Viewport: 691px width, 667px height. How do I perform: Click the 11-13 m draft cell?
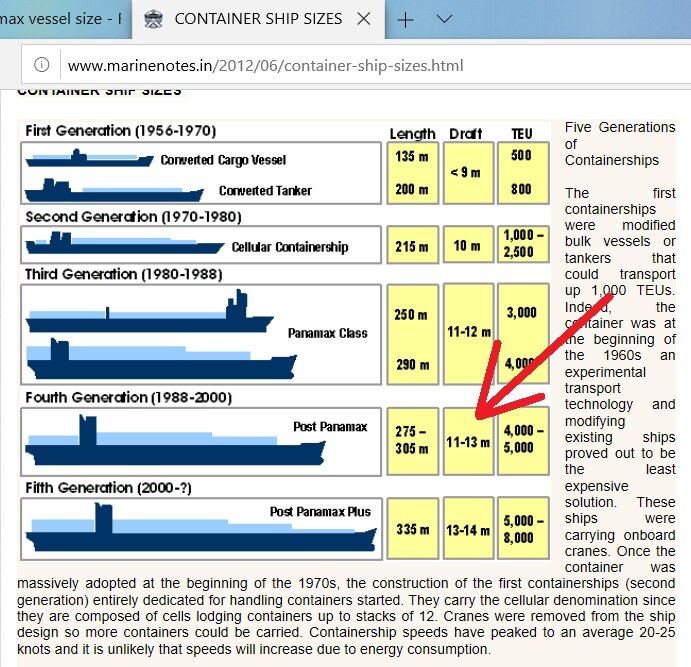pos(467,440)
